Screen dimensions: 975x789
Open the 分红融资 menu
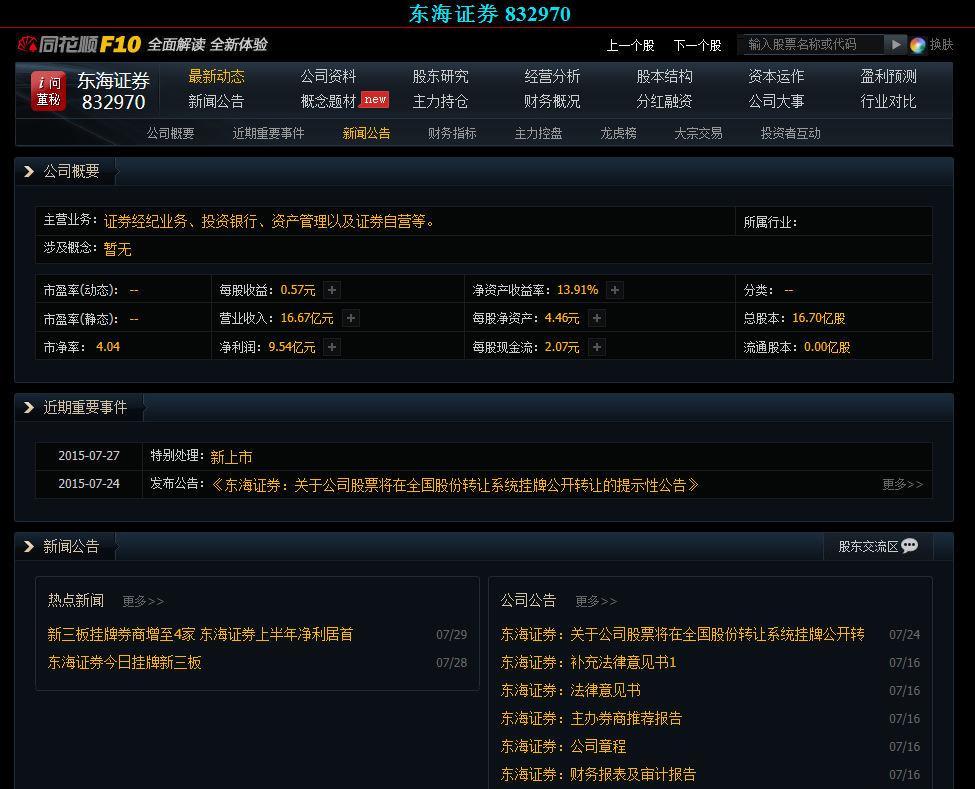click(664, 101)
